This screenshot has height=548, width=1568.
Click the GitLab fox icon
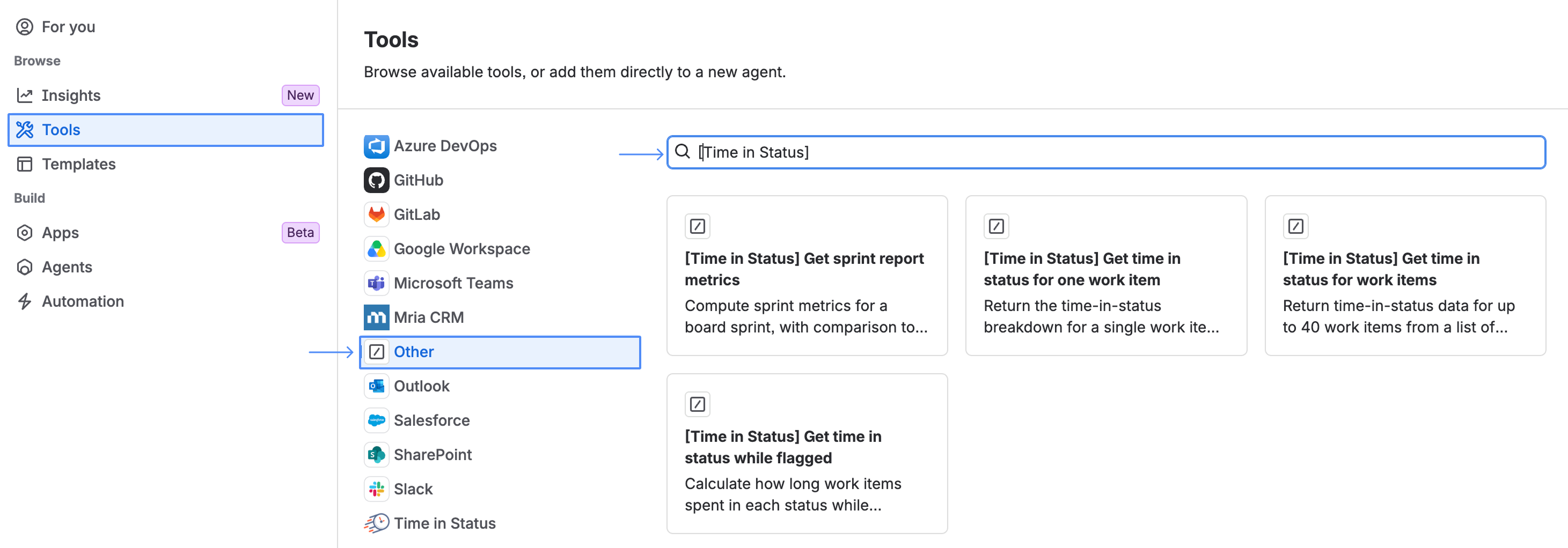(376, 214)
